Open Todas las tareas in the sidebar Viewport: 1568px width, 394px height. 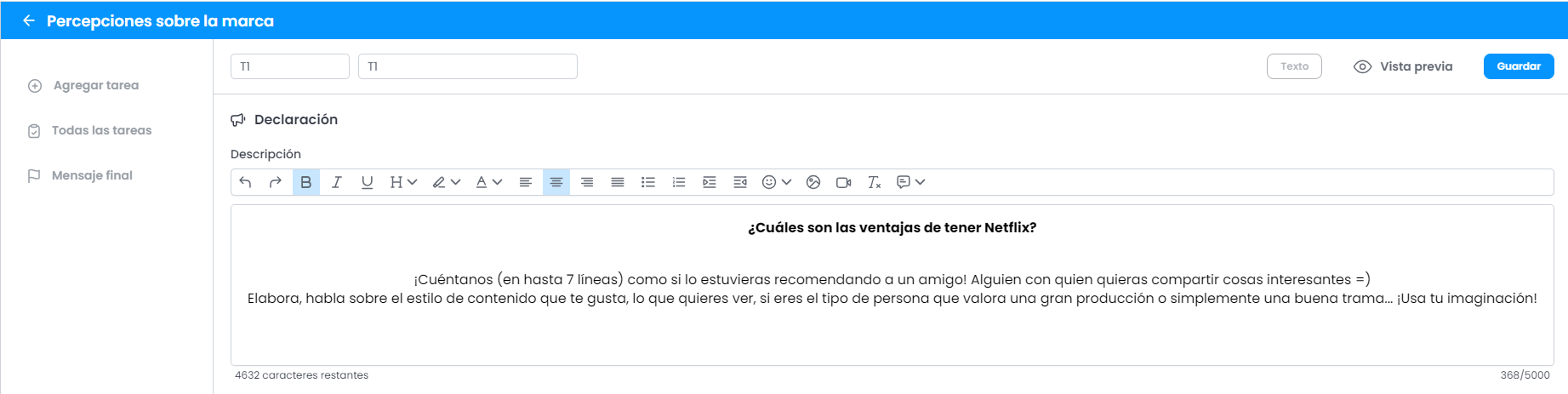pyautogui.click(x=89, y=130)
